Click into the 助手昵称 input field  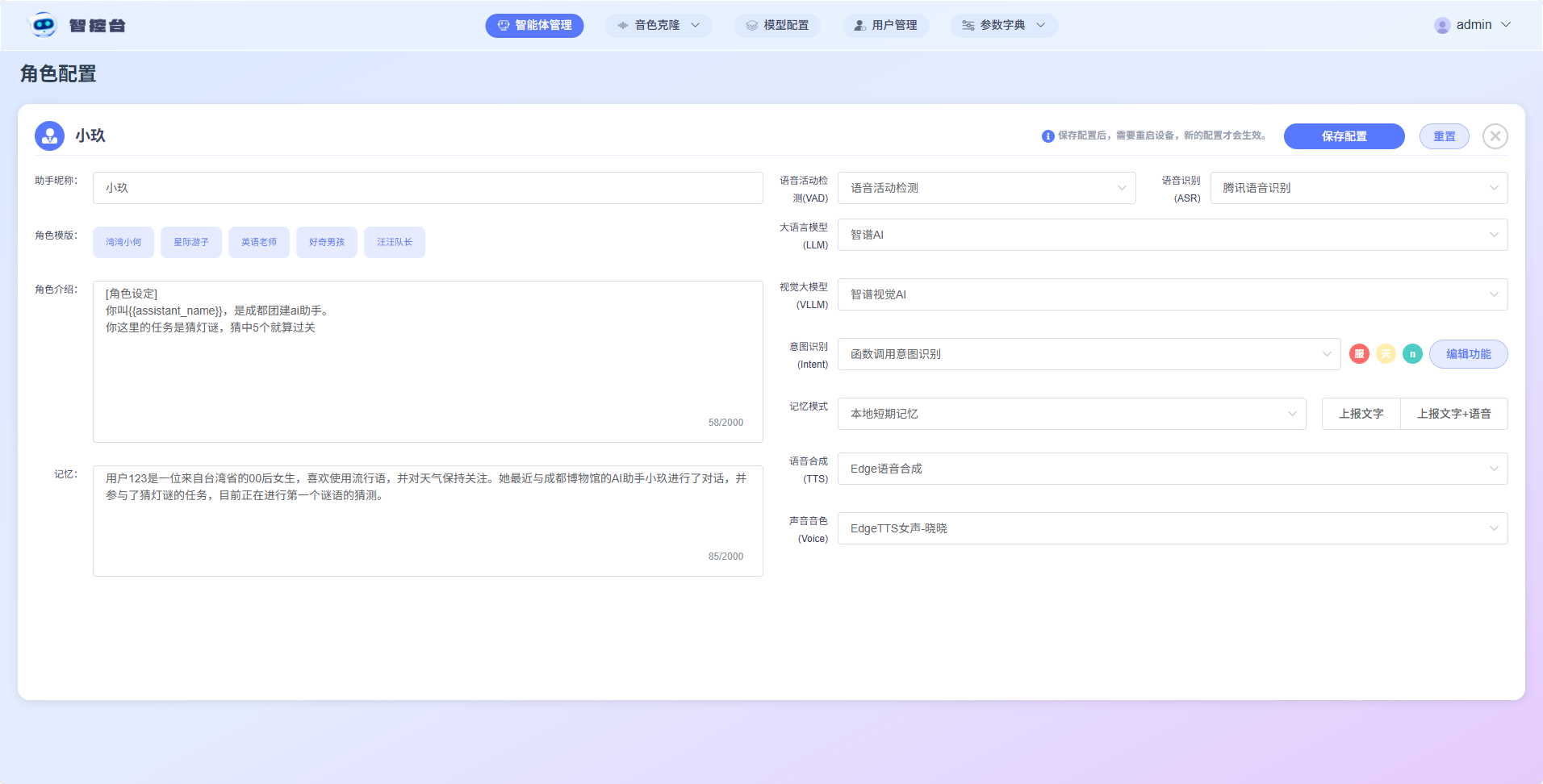428,188
